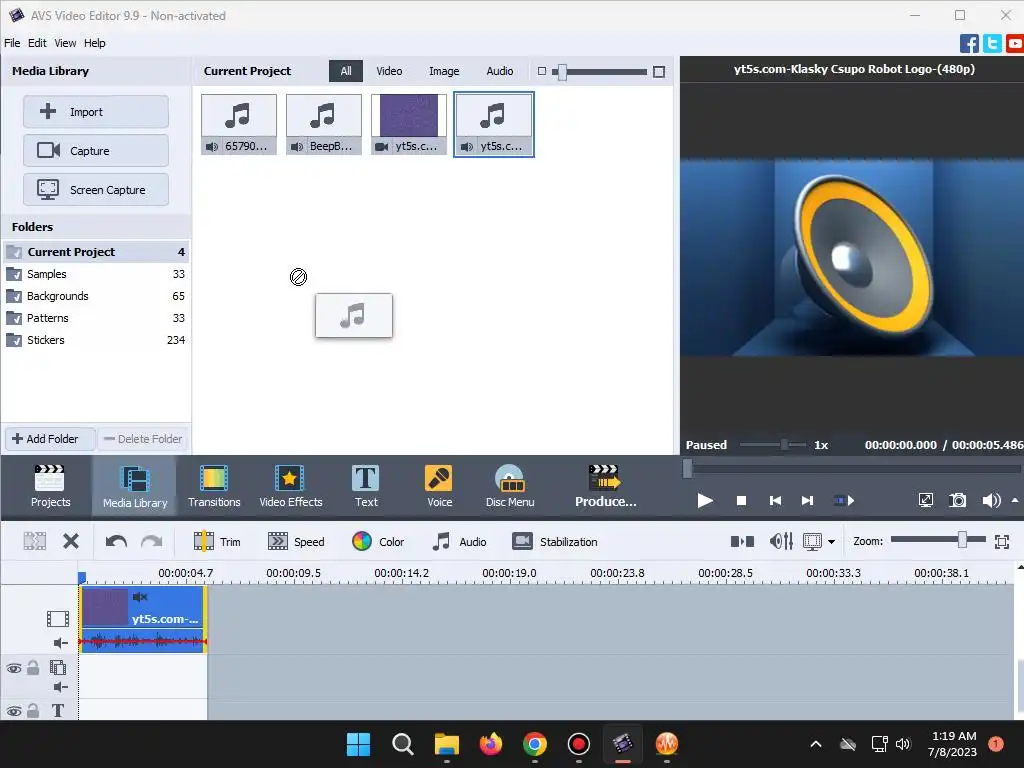
Task: Open the File menu
Action: [x=12, y=43]
